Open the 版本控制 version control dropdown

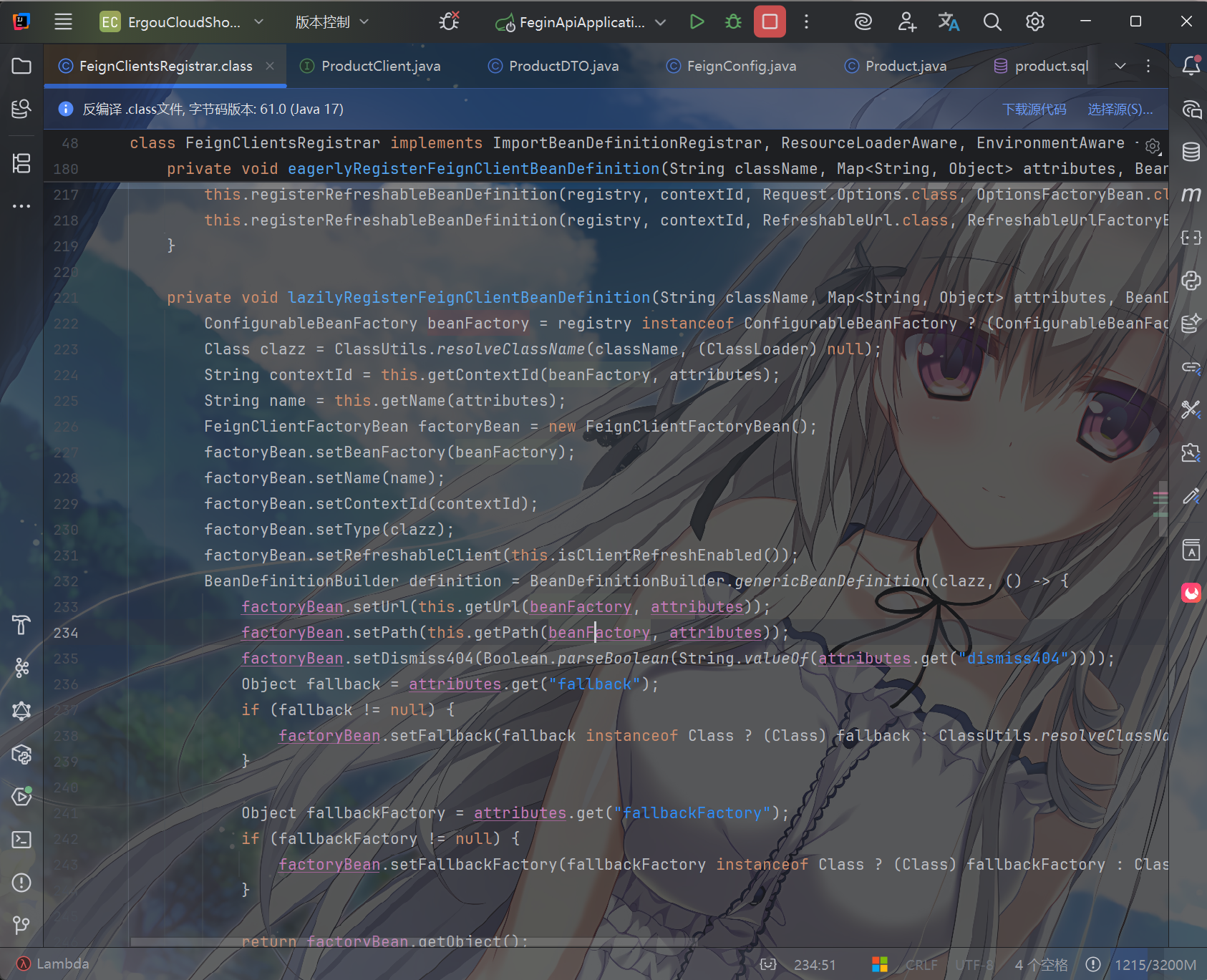[x=332, y=21]
